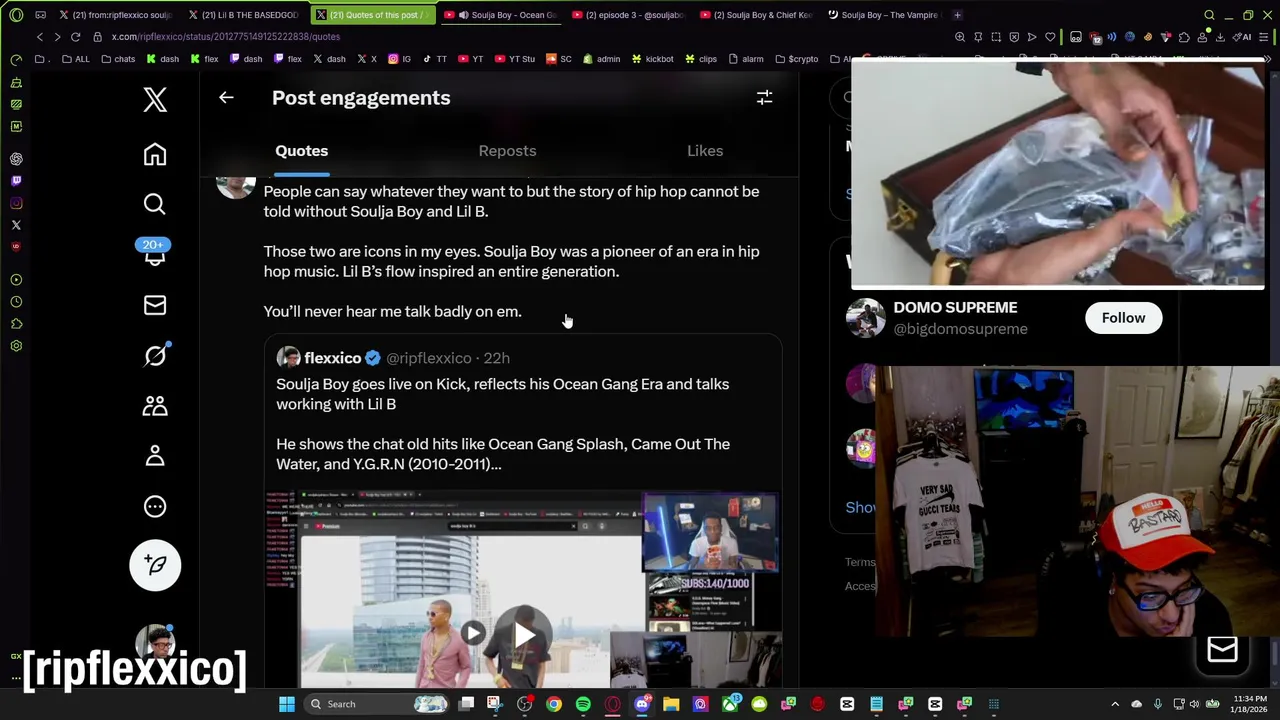The width and height of the screenshot is (1280, 720).
Task: Open Discord from the taskbar
Action: click(x=642, y=704)
